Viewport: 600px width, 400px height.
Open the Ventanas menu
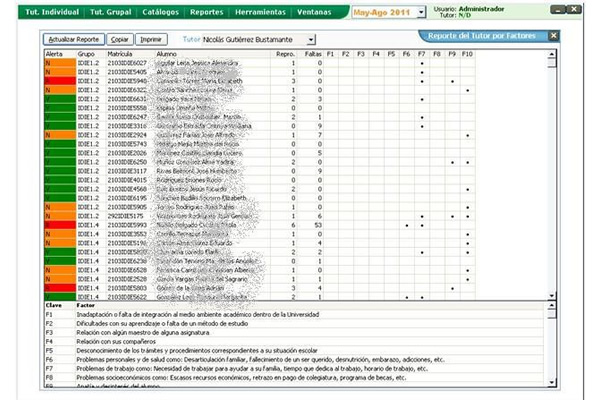click(316, 11)
